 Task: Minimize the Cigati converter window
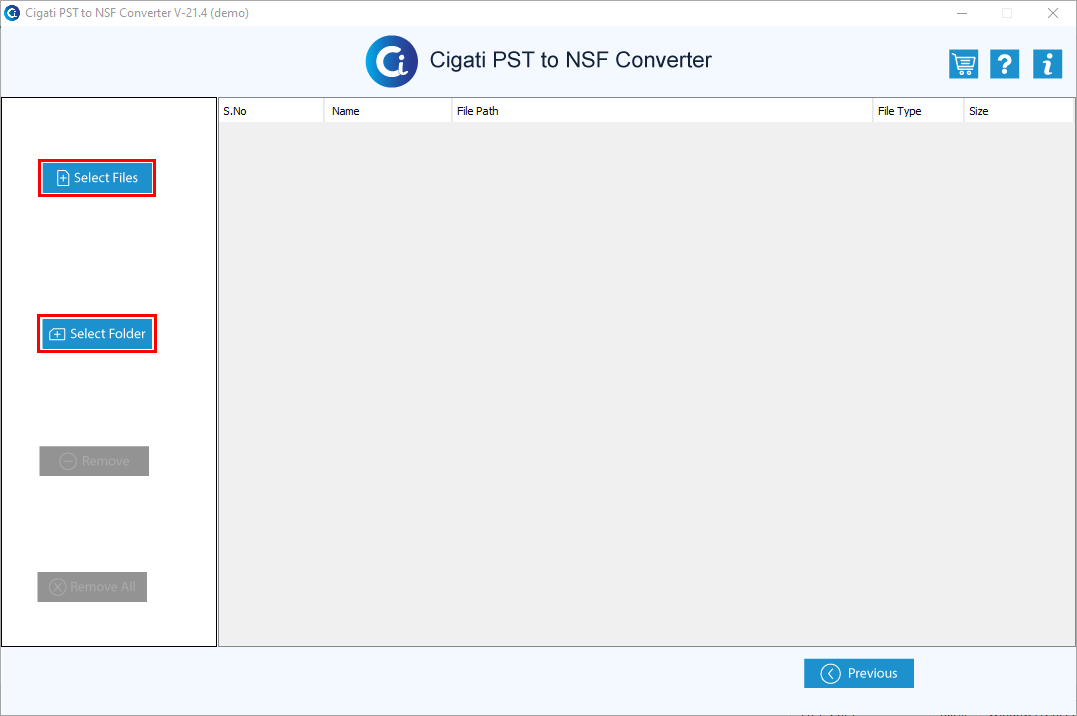(x=962, y=13)
